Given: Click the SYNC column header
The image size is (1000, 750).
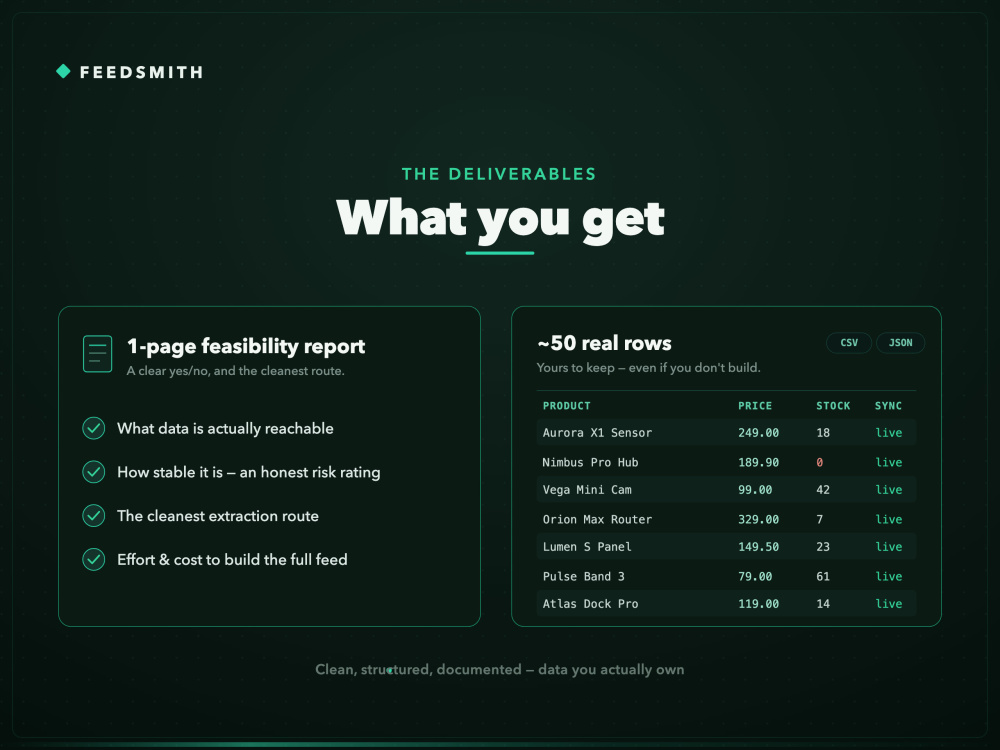Looking at the screenshot, I should tap(888, 406).
